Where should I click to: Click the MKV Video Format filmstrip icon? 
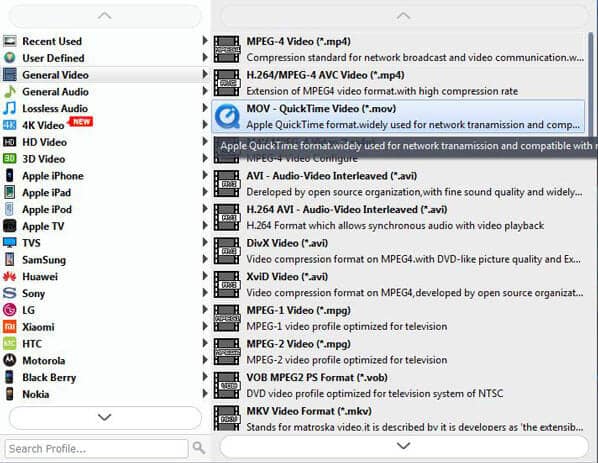227,418
